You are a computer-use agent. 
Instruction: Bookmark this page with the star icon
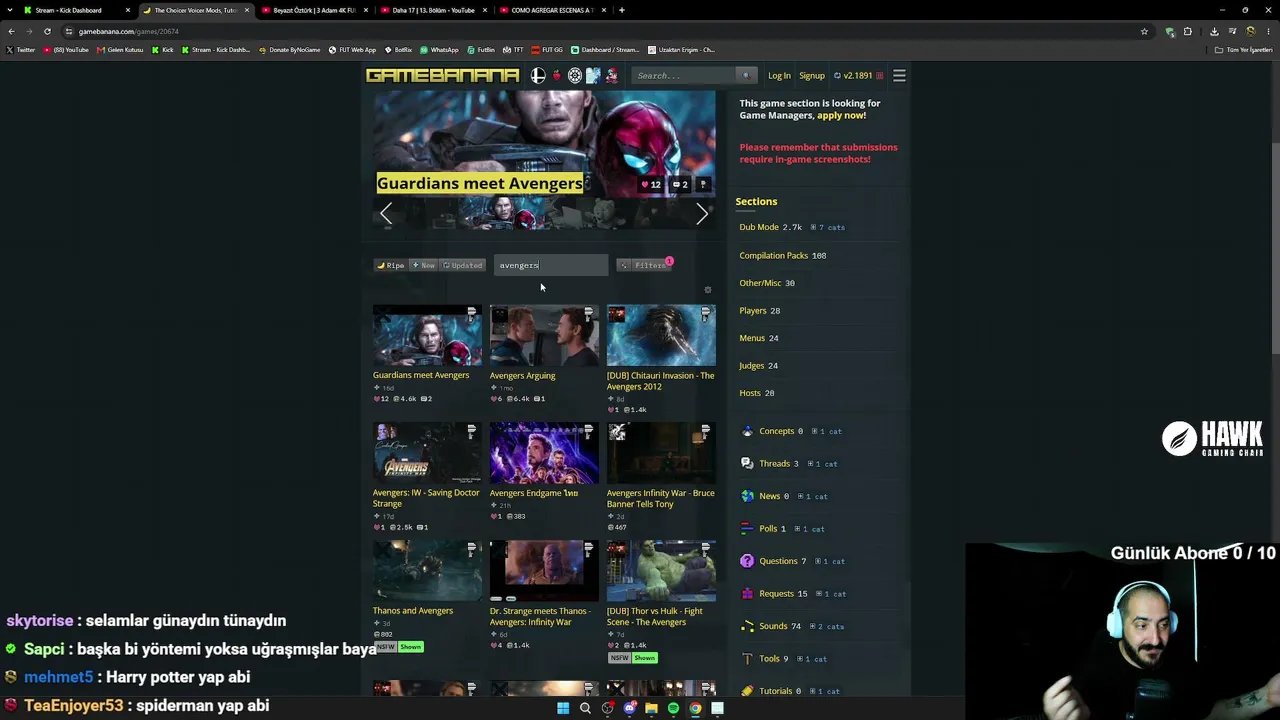pos(1144,31)
